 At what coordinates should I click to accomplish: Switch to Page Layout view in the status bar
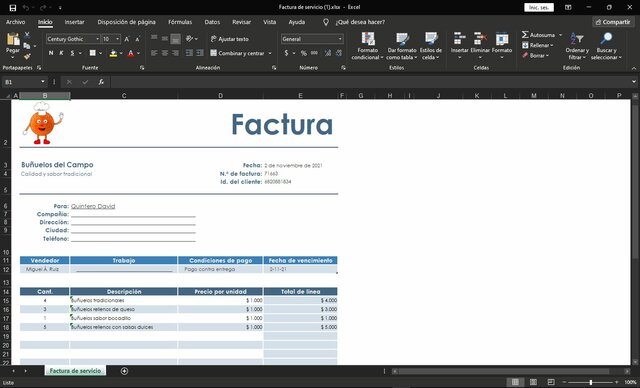point(533,382)
